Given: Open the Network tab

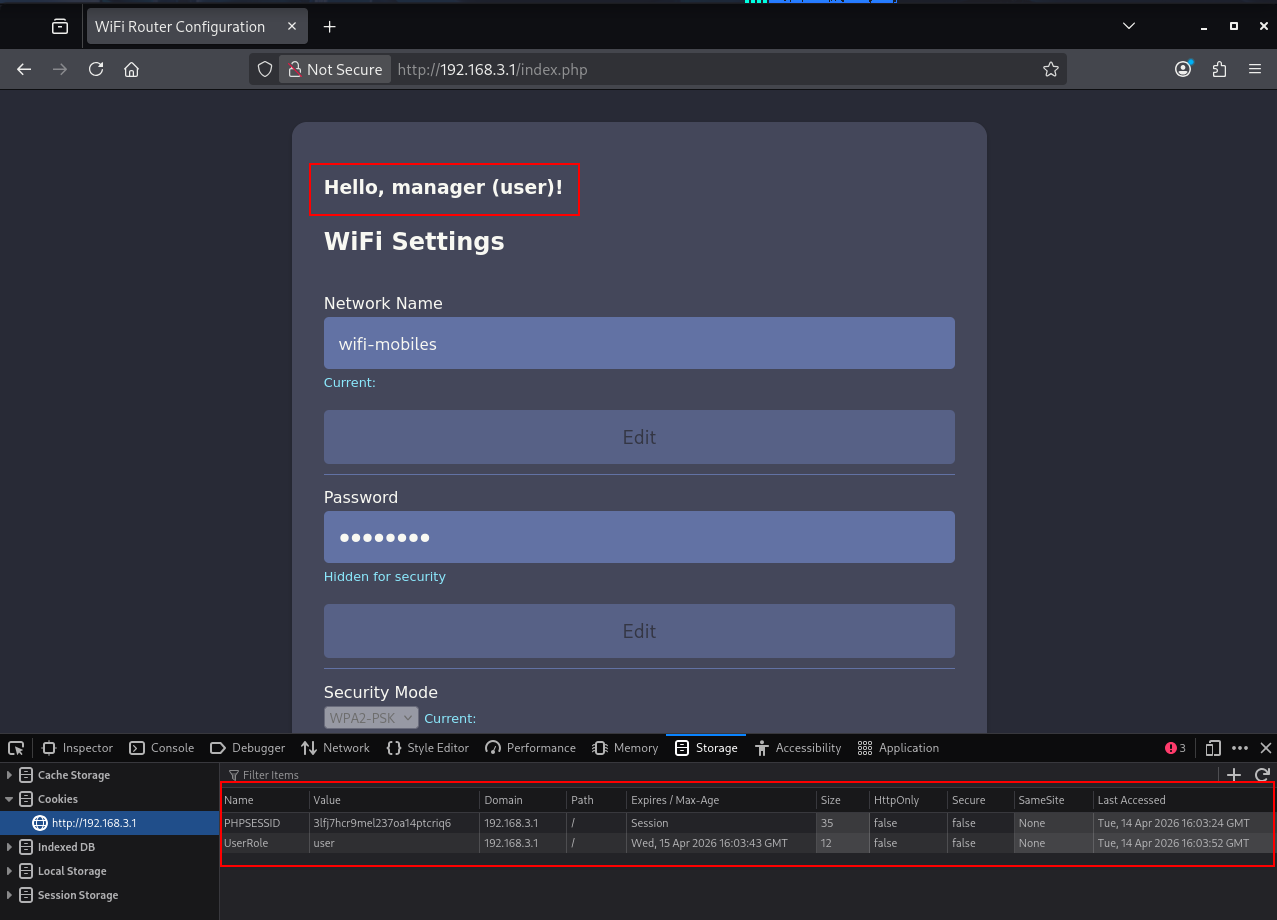Looking at the screenshot, I should (335, 748).
